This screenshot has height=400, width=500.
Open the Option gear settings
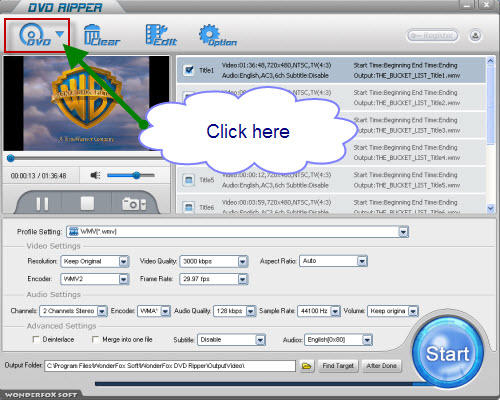tap(218, 35)
